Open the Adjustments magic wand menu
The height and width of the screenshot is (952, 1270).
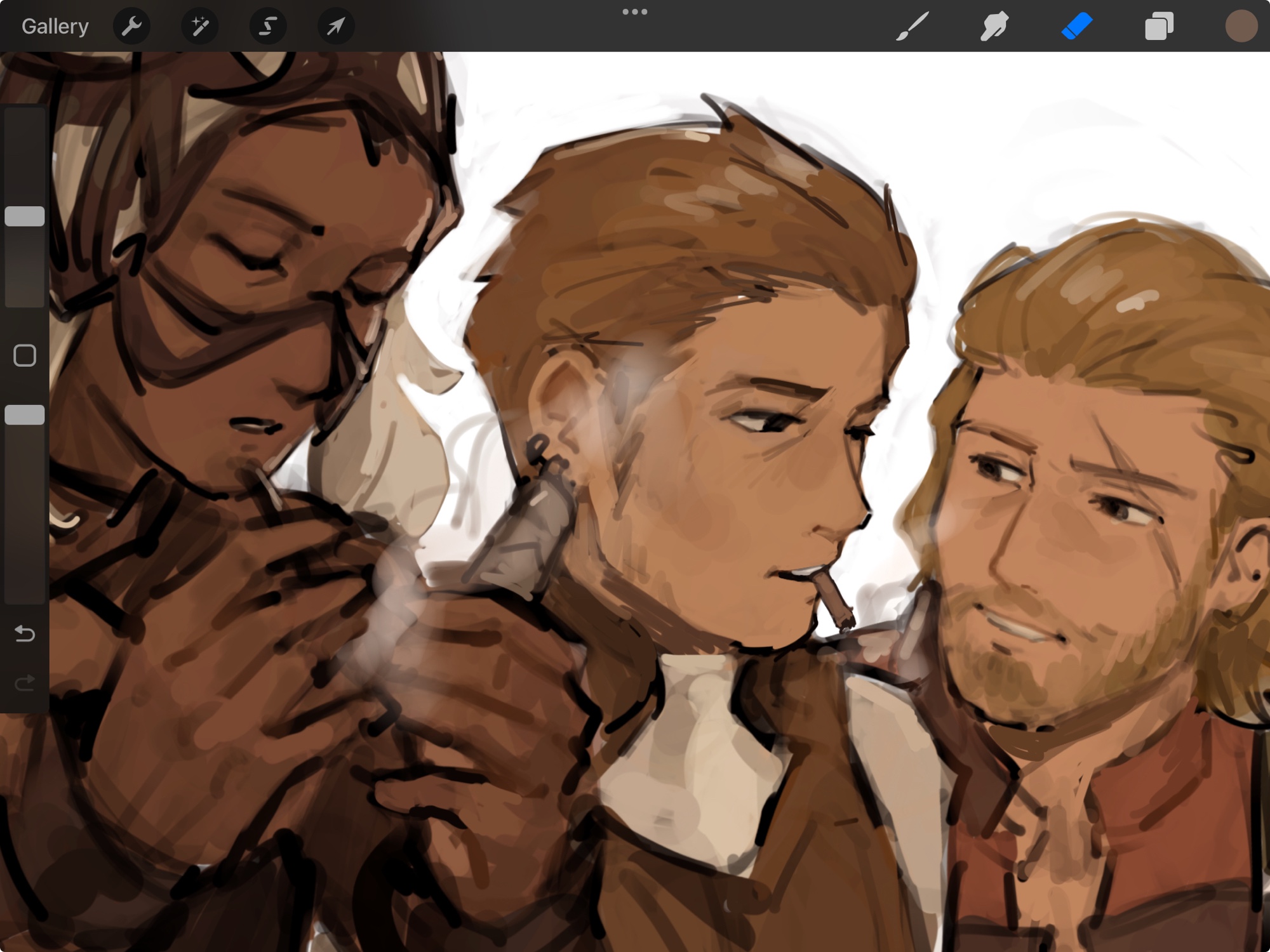[199, 26]
